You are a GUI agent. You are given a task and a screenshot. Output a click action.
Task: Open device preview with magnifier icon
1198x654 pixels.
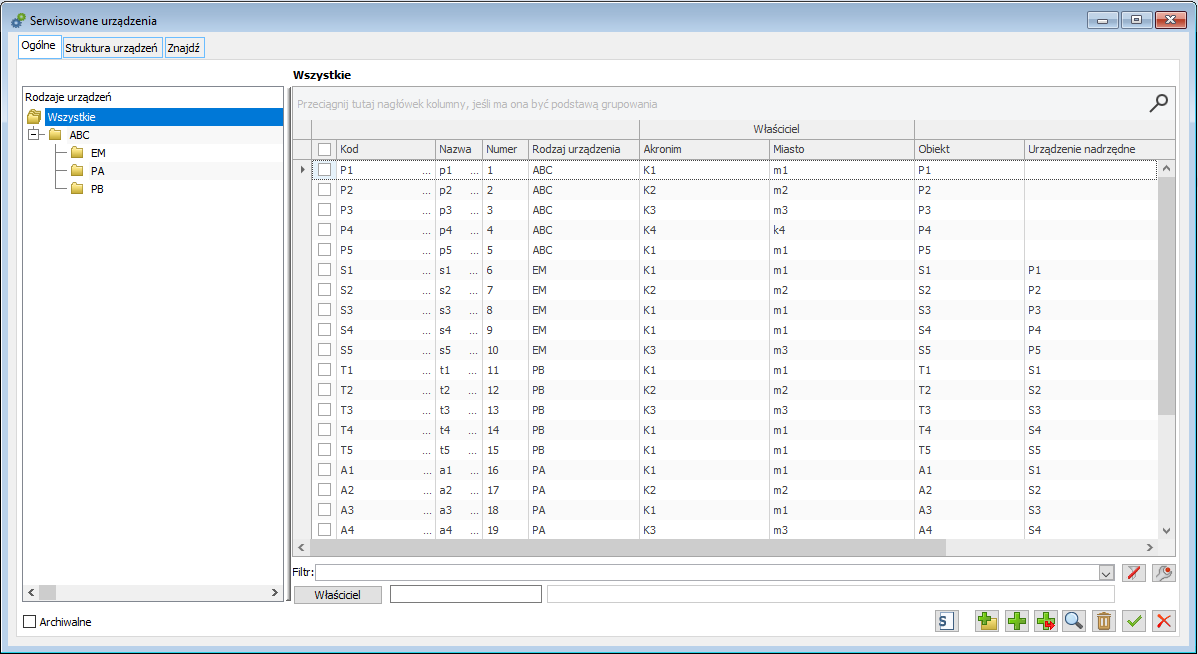pos(1074,621)
